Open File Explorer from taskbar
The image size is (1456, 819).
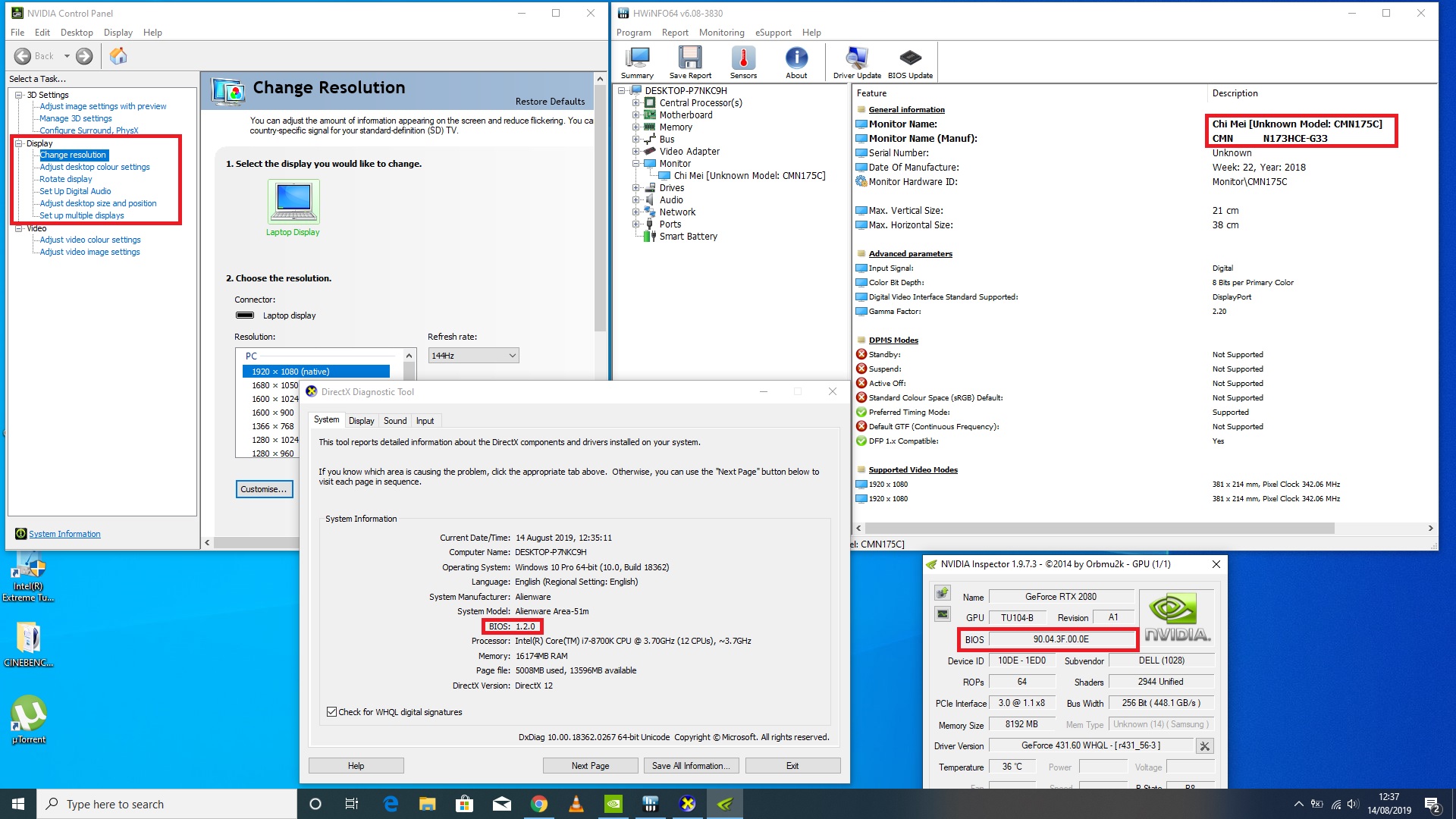click(428, 804)
